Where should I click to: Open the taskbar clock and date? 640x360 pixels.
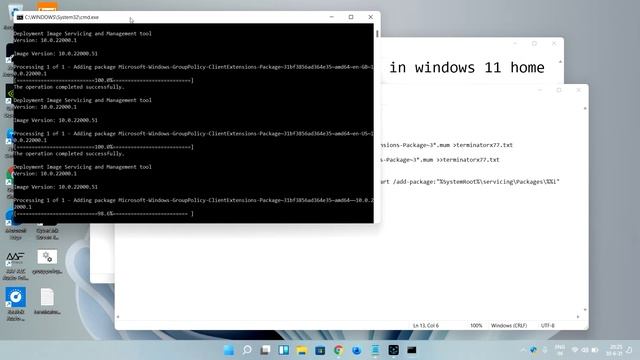point(614,350)
